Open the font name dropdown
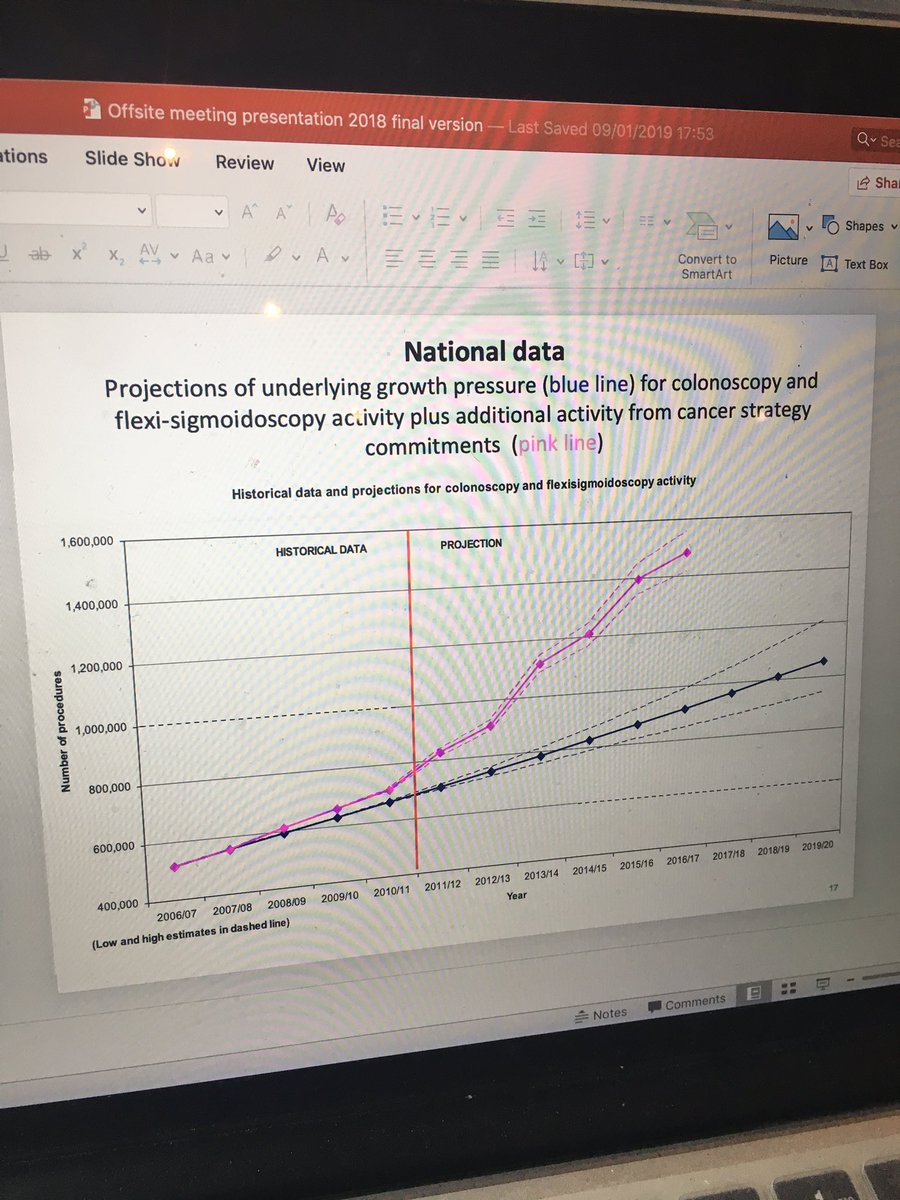The width and height of the screenshot is (900, 1200). [142, 211]
